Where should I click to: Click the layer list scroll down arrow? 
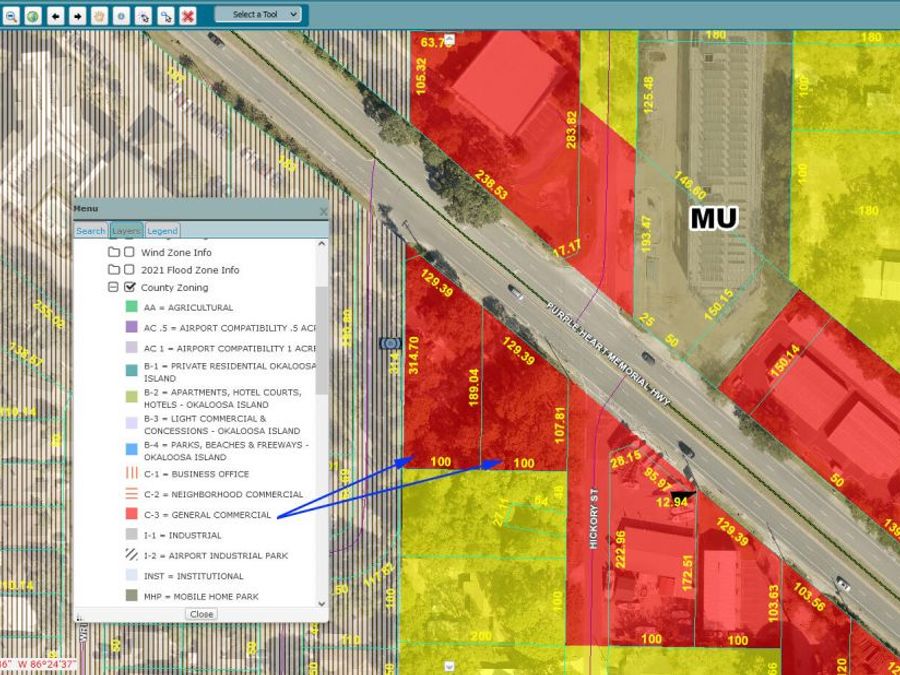coord(321,603)
